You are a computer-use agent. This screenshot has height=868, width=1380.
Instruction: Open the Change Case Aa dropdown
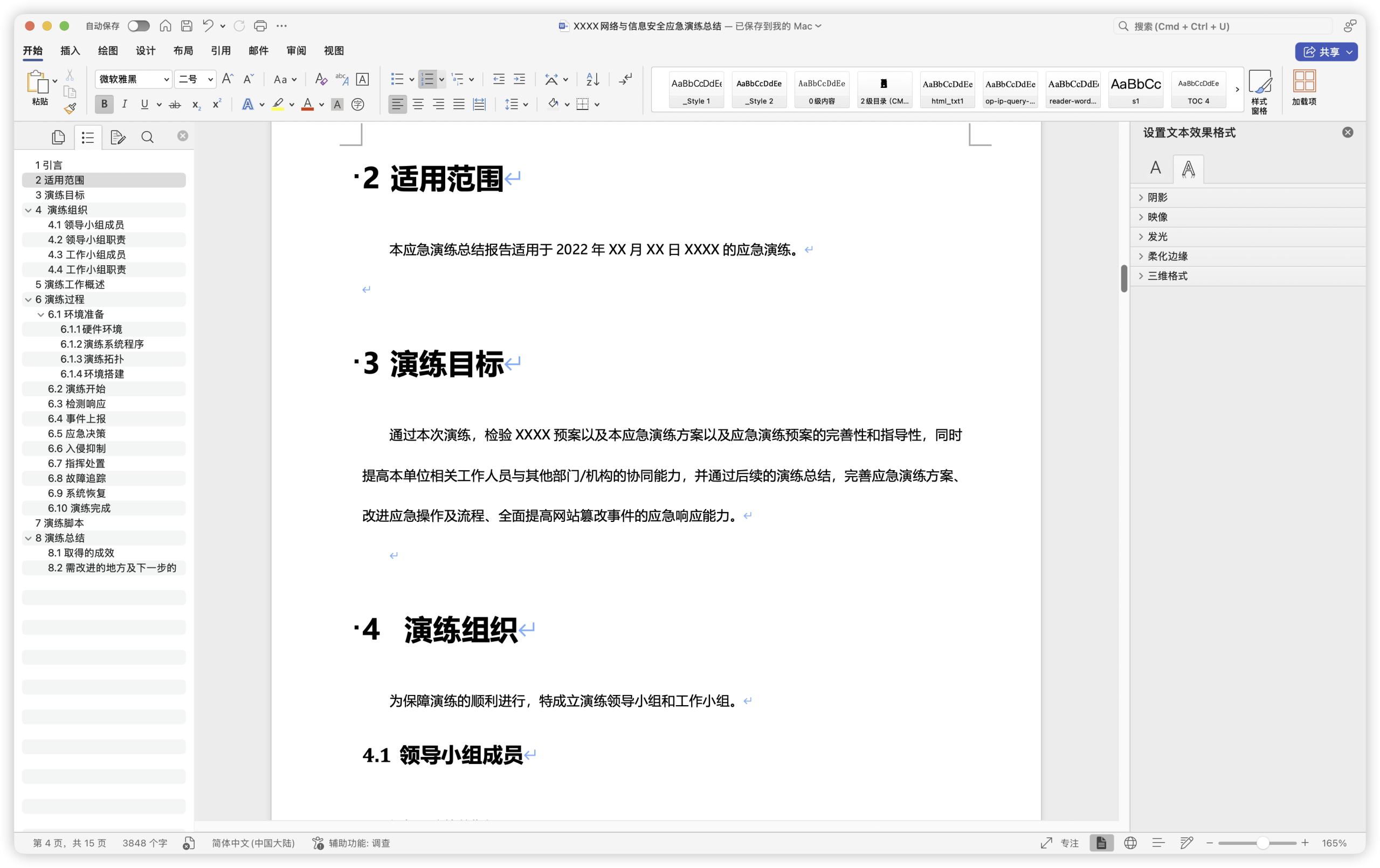click(x=285, y=79)
